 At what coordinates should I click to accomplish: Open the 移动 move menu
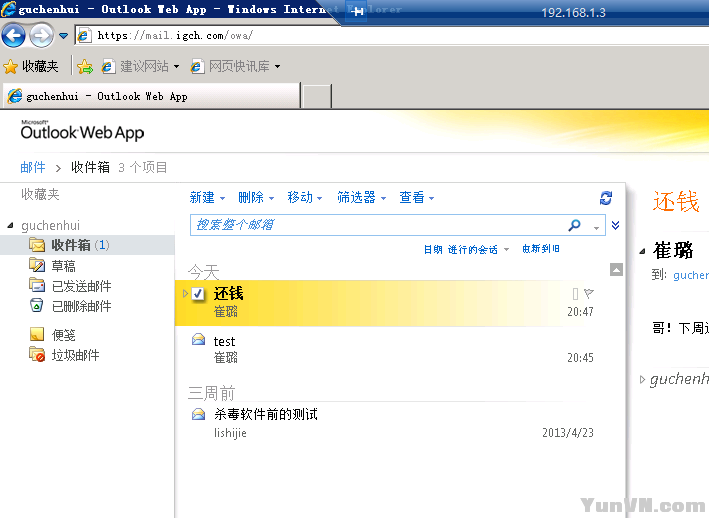point(305,198)
